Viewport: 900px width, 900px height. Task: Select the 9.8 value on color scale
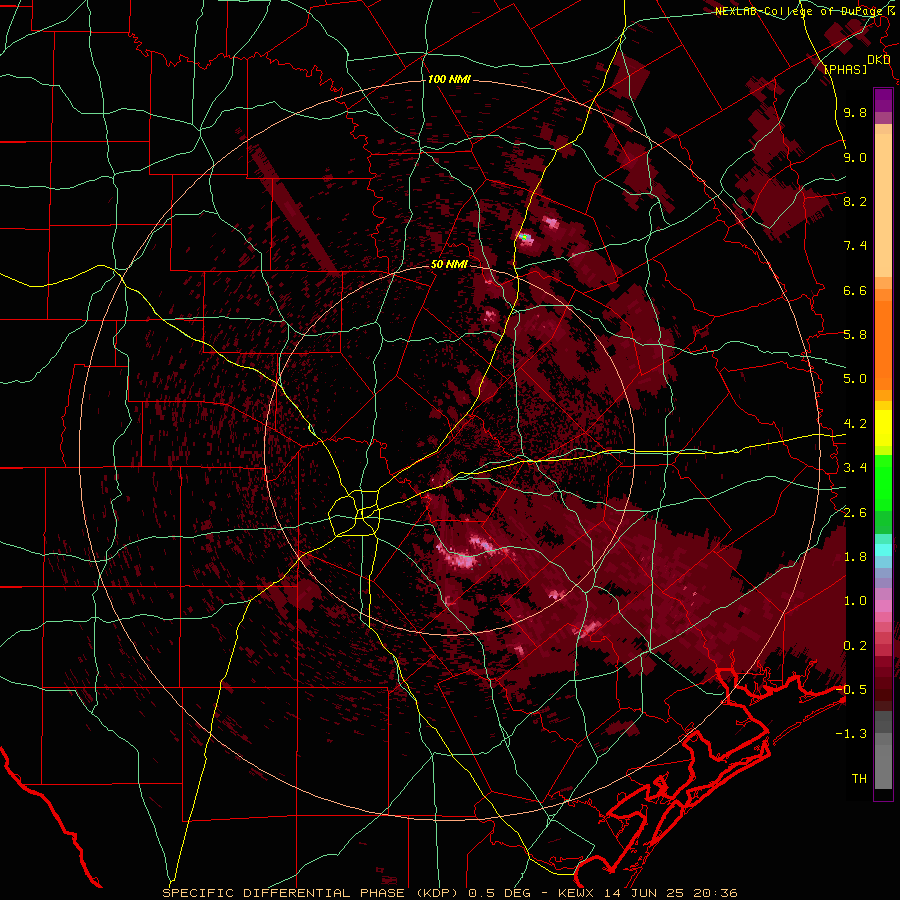(x=855, y=112)
